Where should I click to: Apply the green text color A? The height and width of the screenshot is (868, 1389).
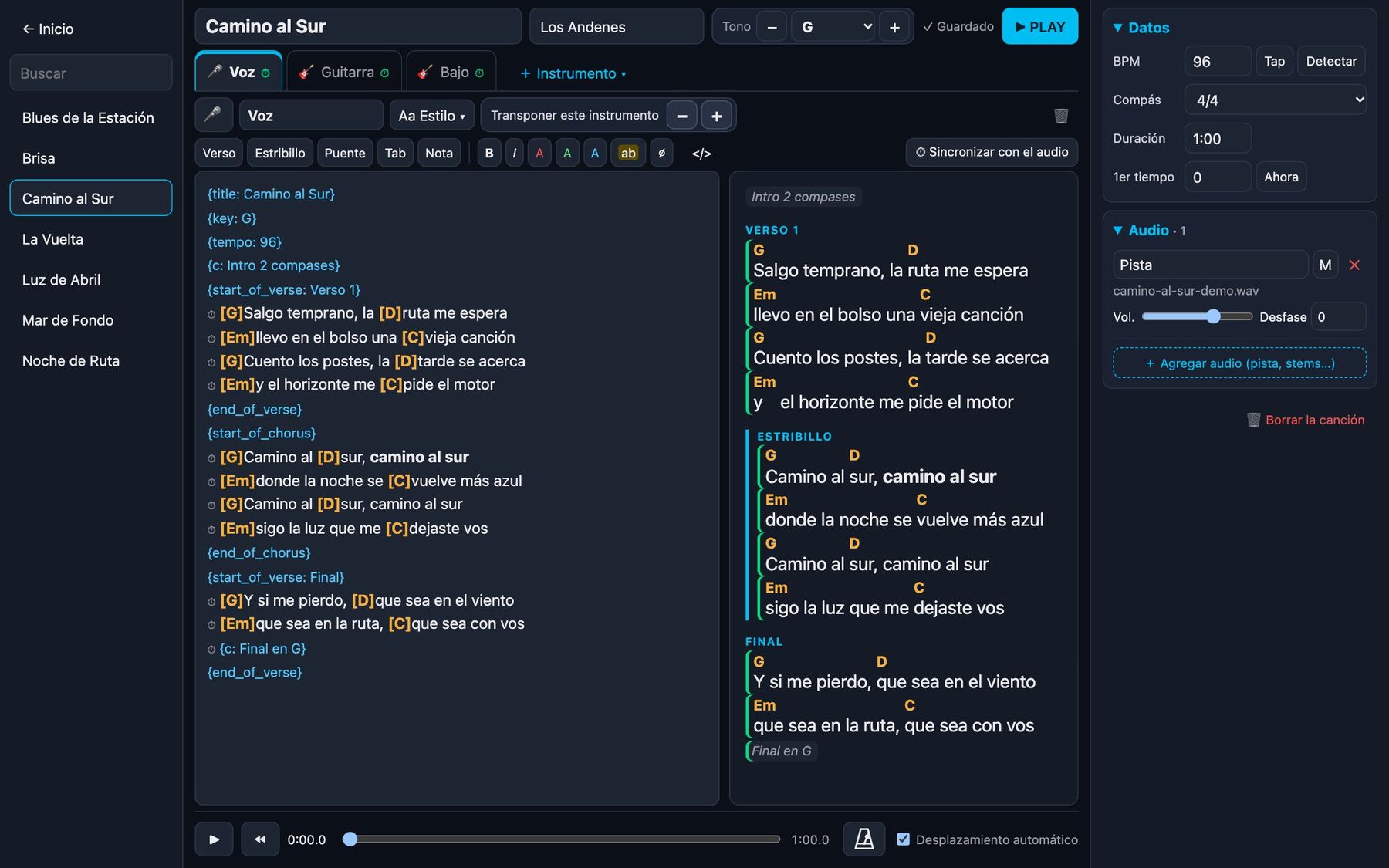(567, 153)
